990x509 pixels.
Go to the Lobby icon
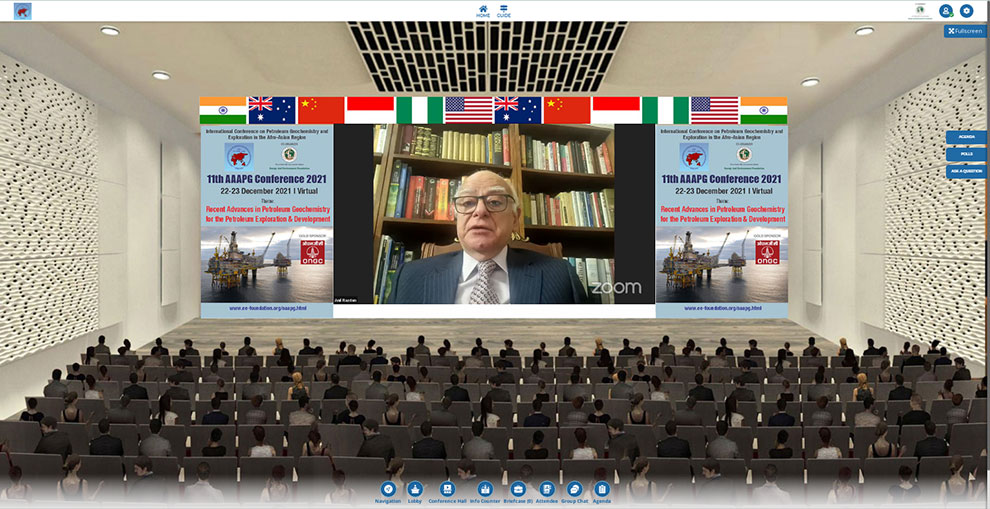tap(415, 489)
